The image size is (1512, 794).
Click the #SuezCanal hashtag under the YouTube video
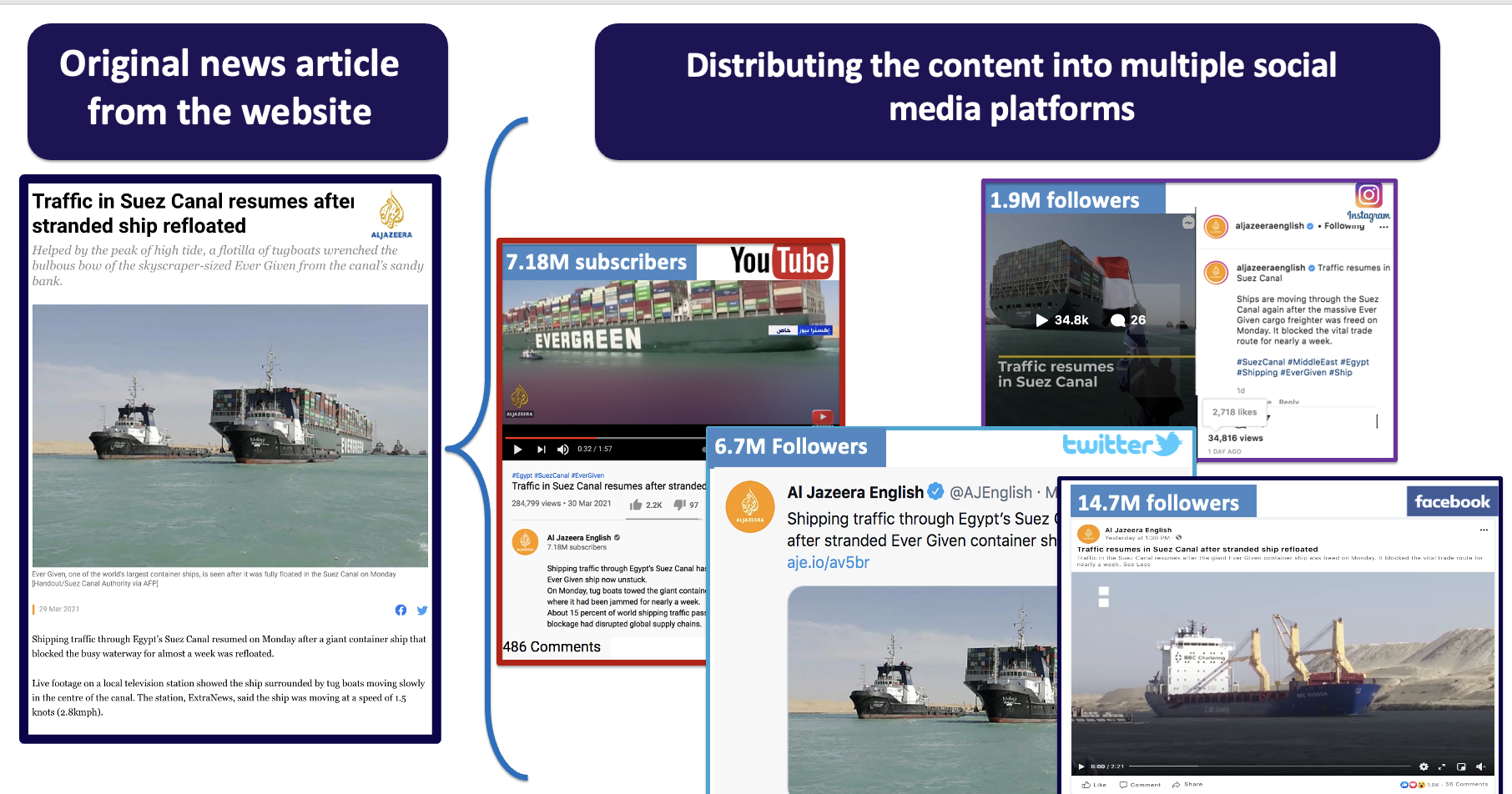[552, 475]
